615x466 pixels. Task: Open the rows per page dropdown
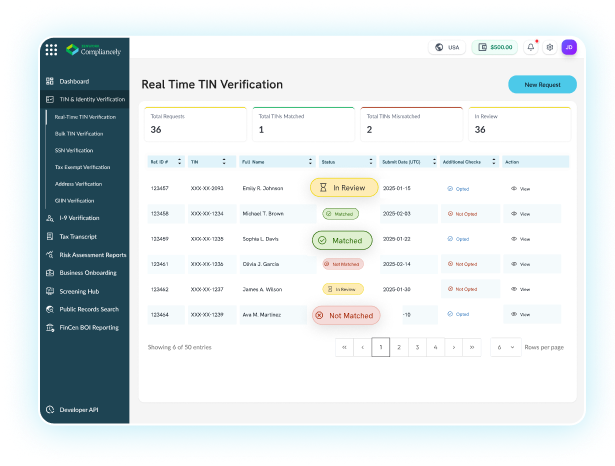tap(504, 347)
